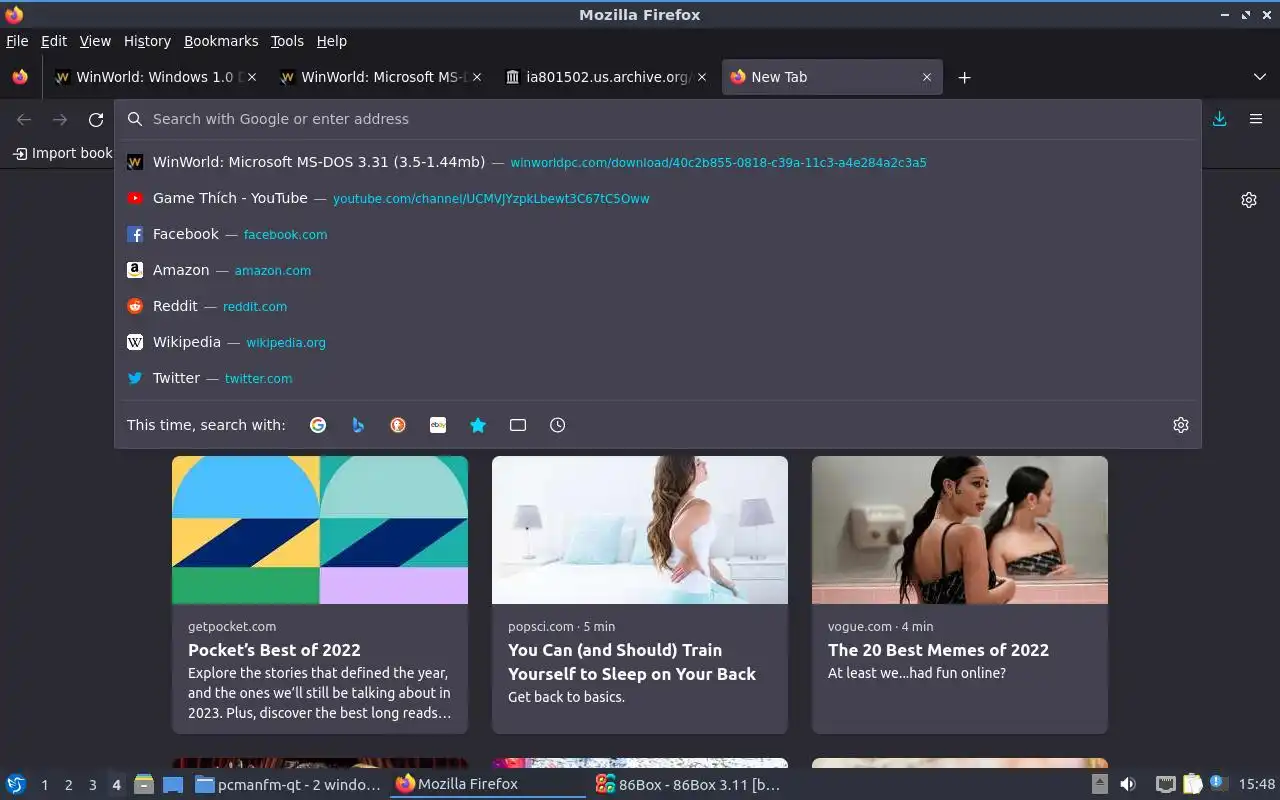
Task: Switch to virtual desktop 3
Action: 92,785
